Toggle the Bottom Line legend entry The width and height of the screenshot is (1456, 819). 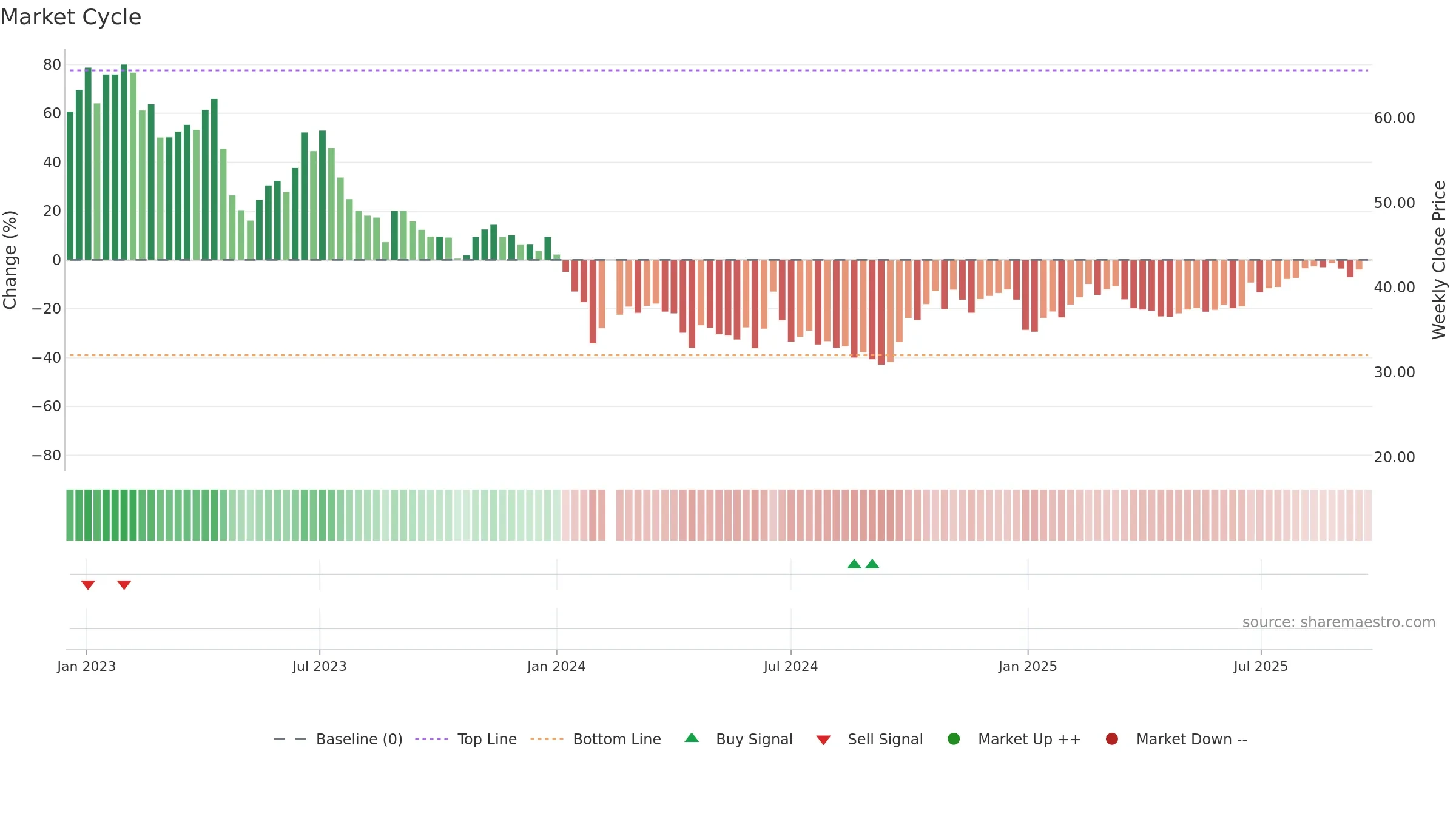(596, 739)
